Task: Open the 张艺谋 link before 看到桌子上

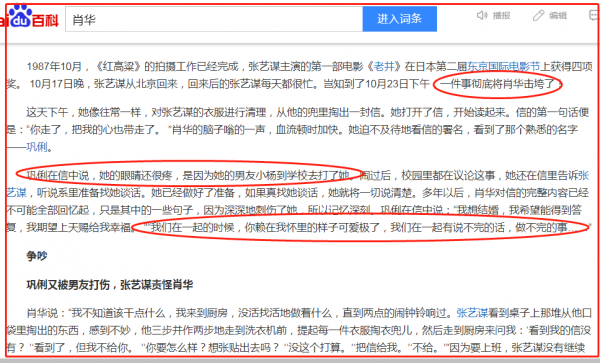Action: (x=472, y=313)
